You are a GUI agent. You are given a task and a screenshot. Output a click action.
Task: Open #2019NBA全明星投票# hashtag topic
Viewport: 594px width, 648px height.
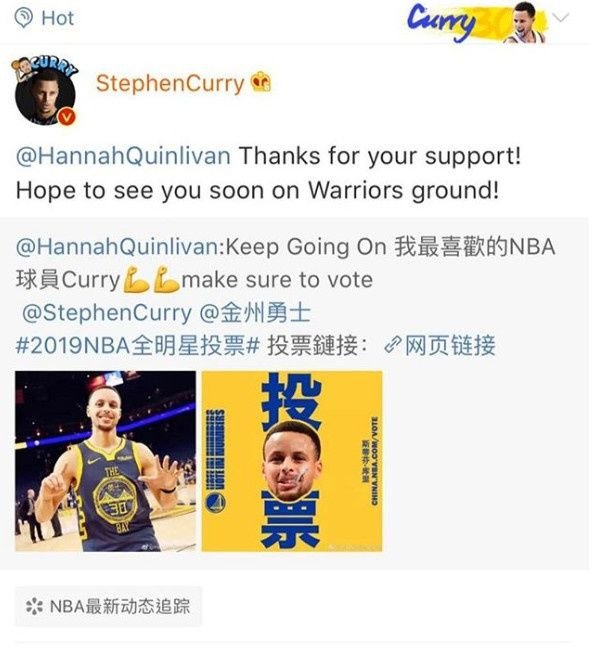138,345
